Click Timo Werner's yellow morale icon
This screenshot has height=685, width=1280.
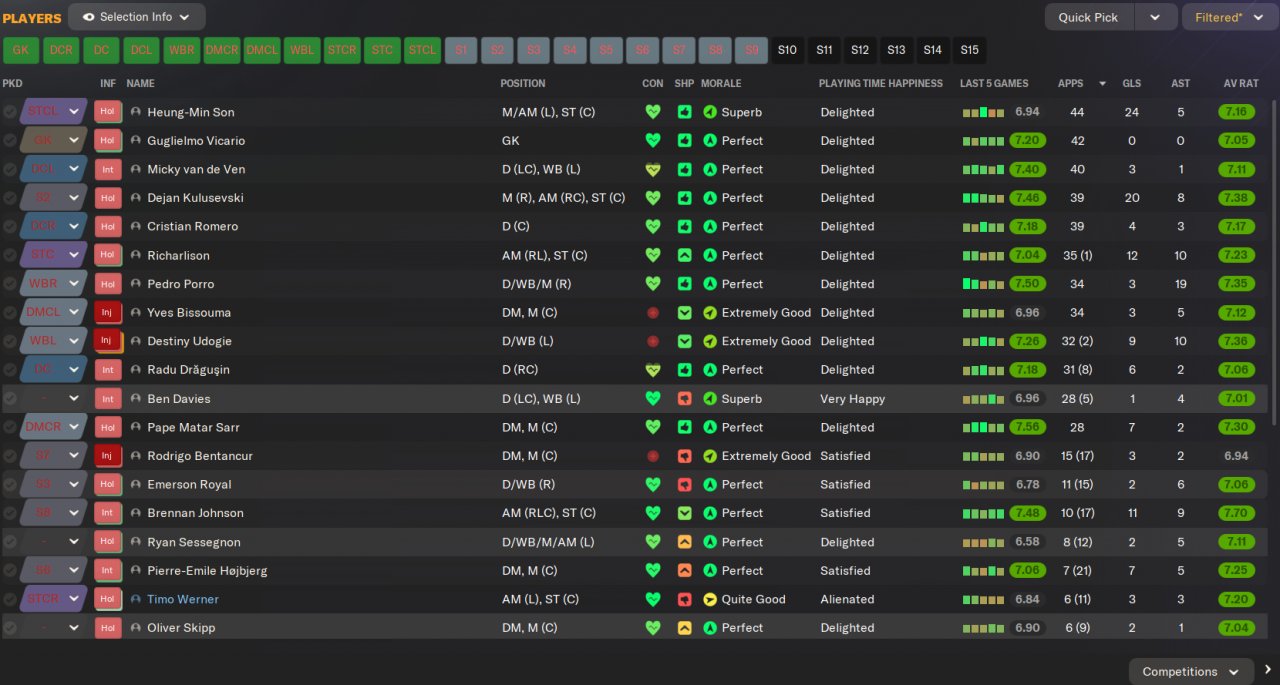710,599
